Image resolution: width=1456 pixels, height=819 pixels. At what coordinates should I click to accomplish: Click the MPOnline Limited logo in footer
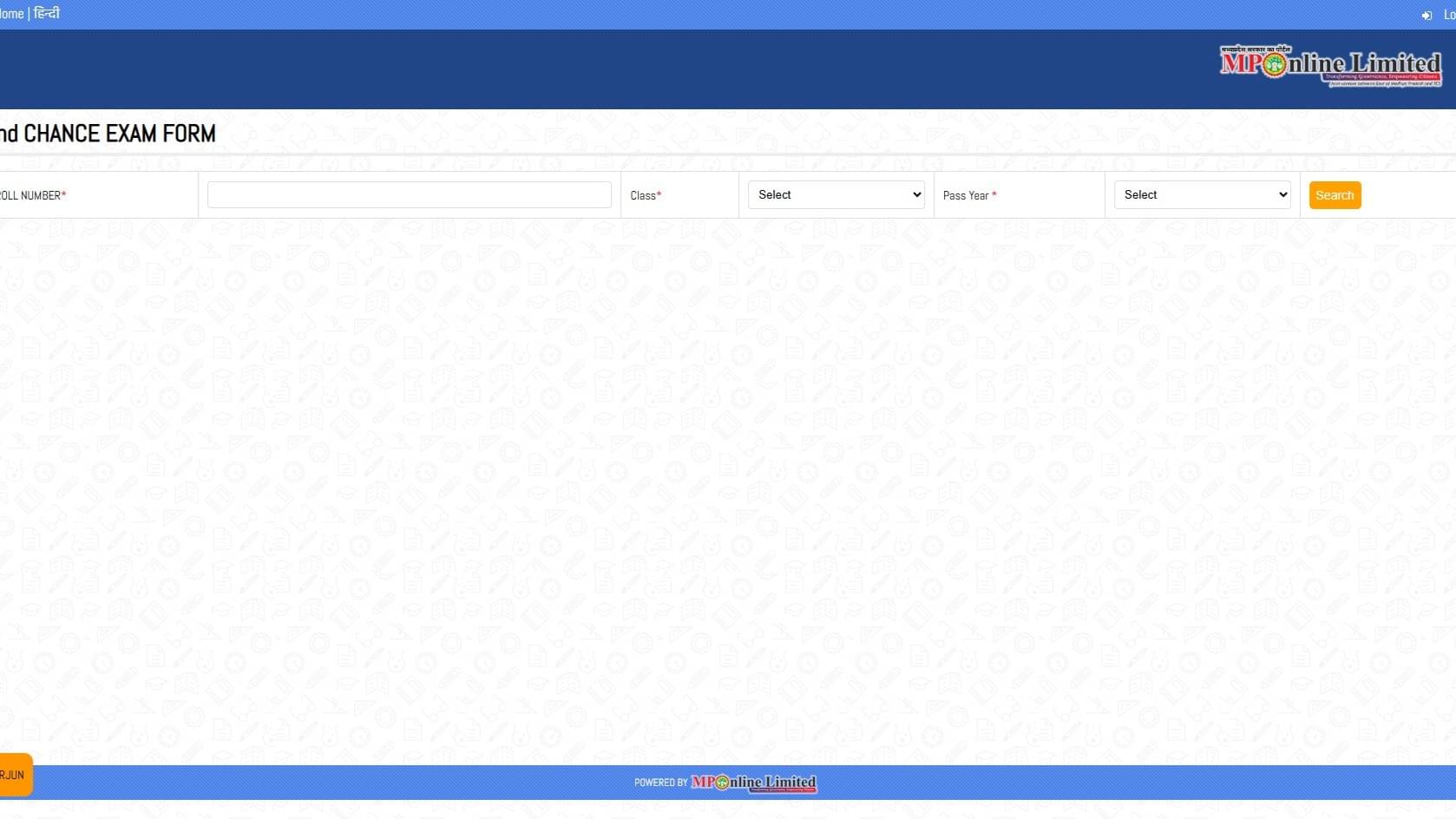pos(753,783)
